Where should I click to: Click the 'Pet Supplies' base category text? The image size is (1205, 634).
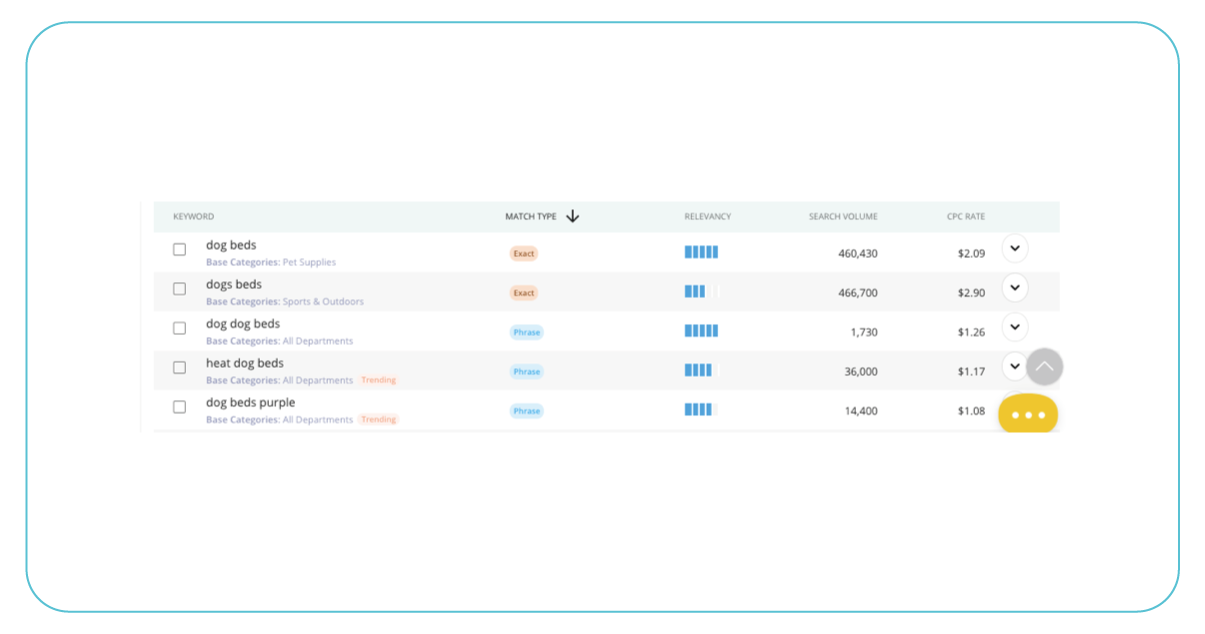tap(310, 263)
